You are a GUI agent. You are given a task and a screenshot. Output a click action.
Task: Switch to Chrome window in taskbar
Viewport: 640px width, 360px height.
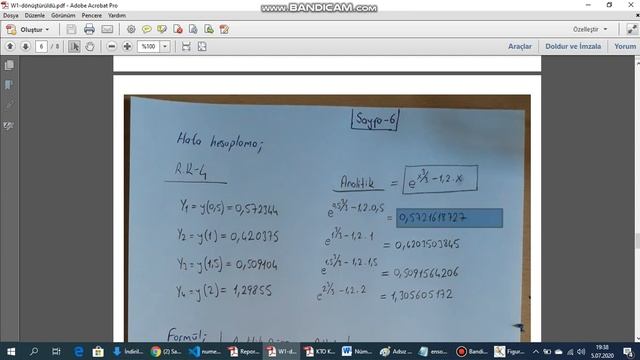(166, 351)
